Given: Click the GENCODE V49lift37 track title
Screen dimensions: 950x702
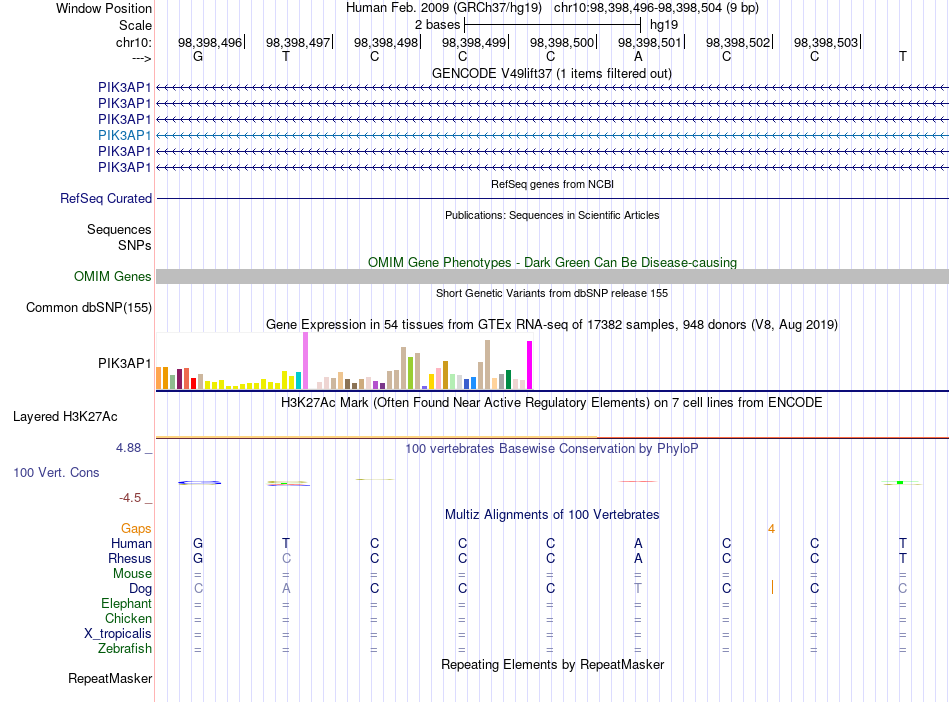Looking at the screenshot, I should coord(551,74).
